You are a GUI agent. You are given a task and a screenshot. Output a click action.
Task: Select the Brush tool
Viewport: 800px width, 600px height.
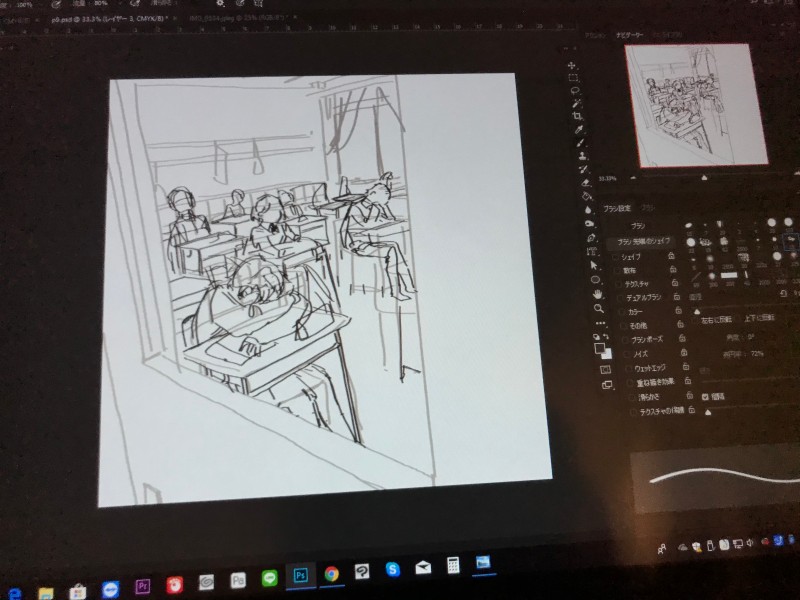581,143
